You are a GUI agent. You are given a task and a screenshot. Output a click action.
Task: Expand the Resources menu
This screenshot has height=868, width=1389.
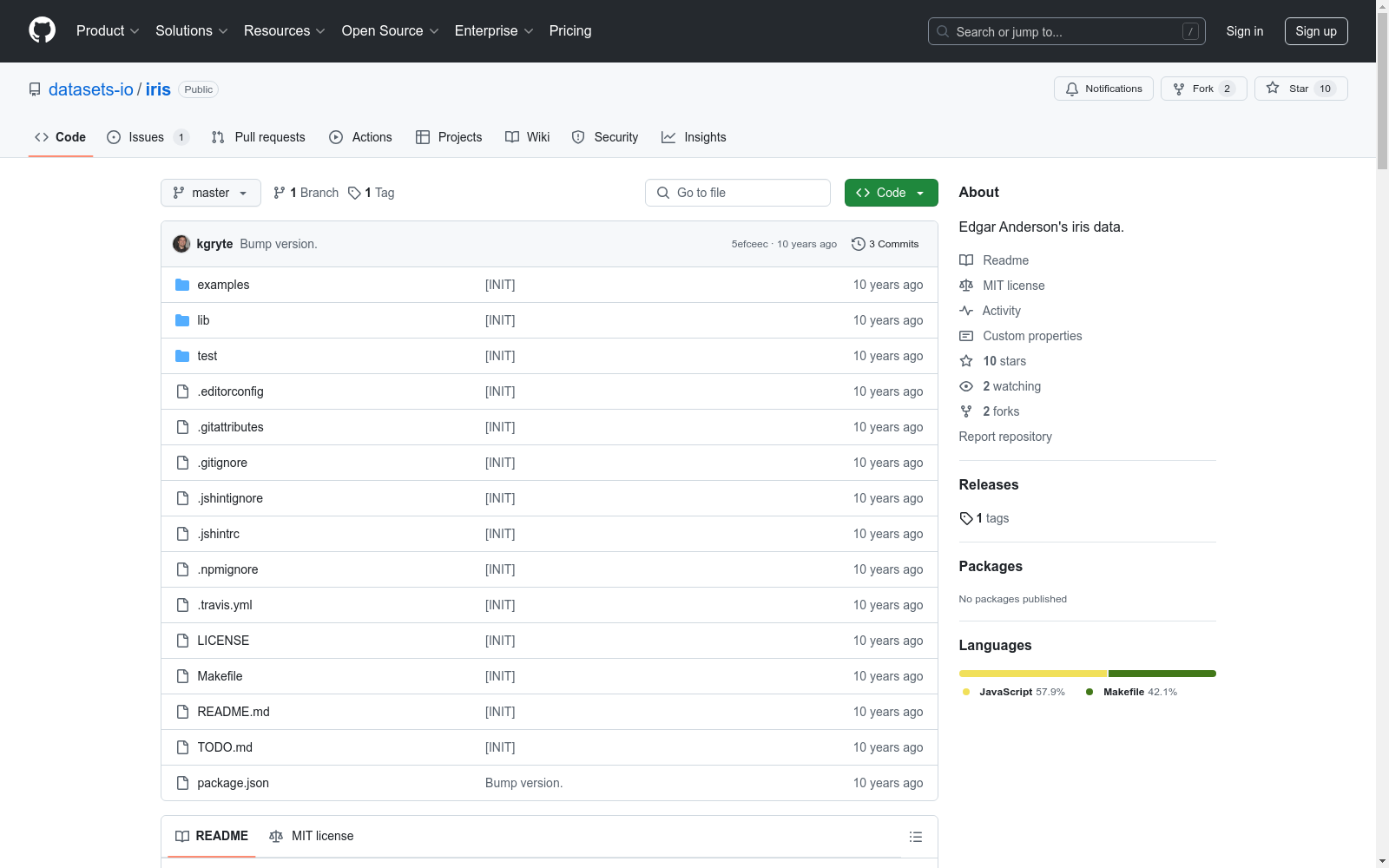point(285,31)
